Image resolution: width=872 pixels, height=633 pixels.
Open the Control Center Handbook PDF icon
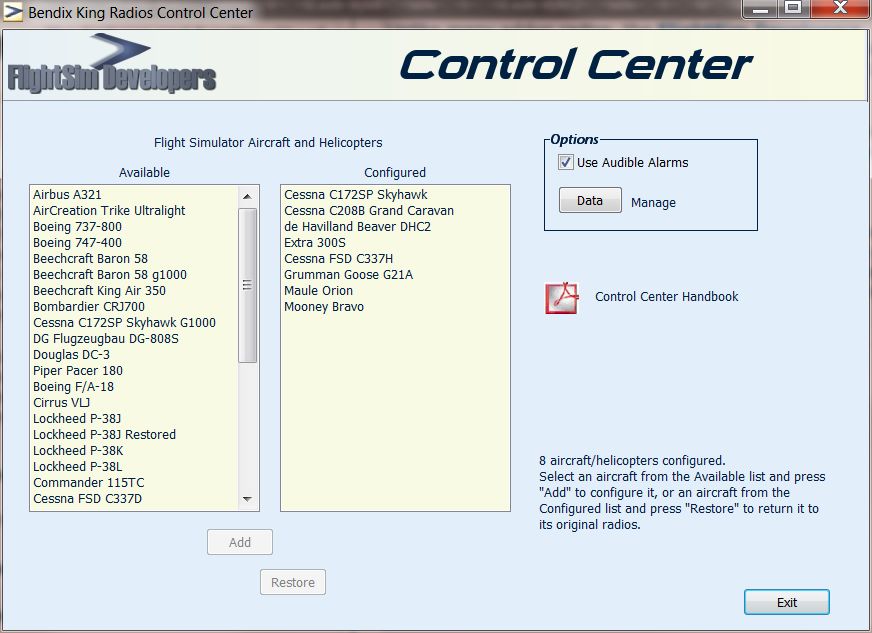click(x=562, y=298)
